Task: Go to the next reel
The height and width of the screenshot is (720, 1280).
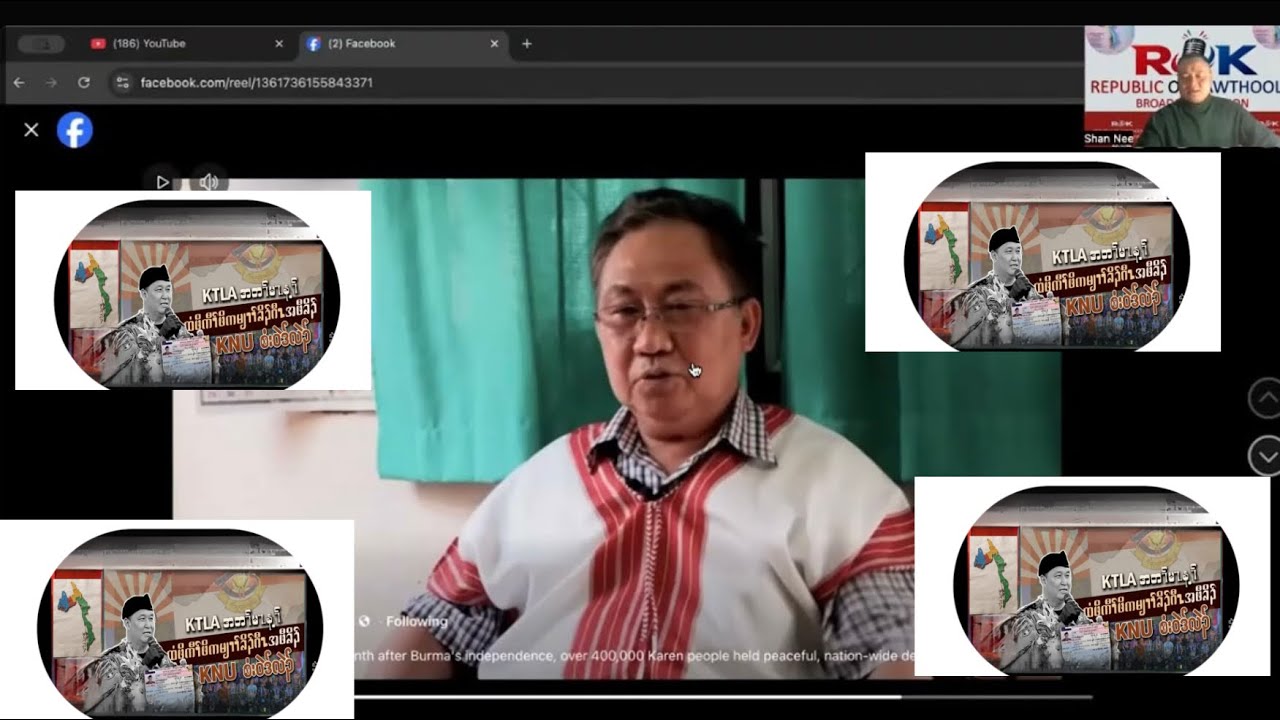Action: point(1265,456)
